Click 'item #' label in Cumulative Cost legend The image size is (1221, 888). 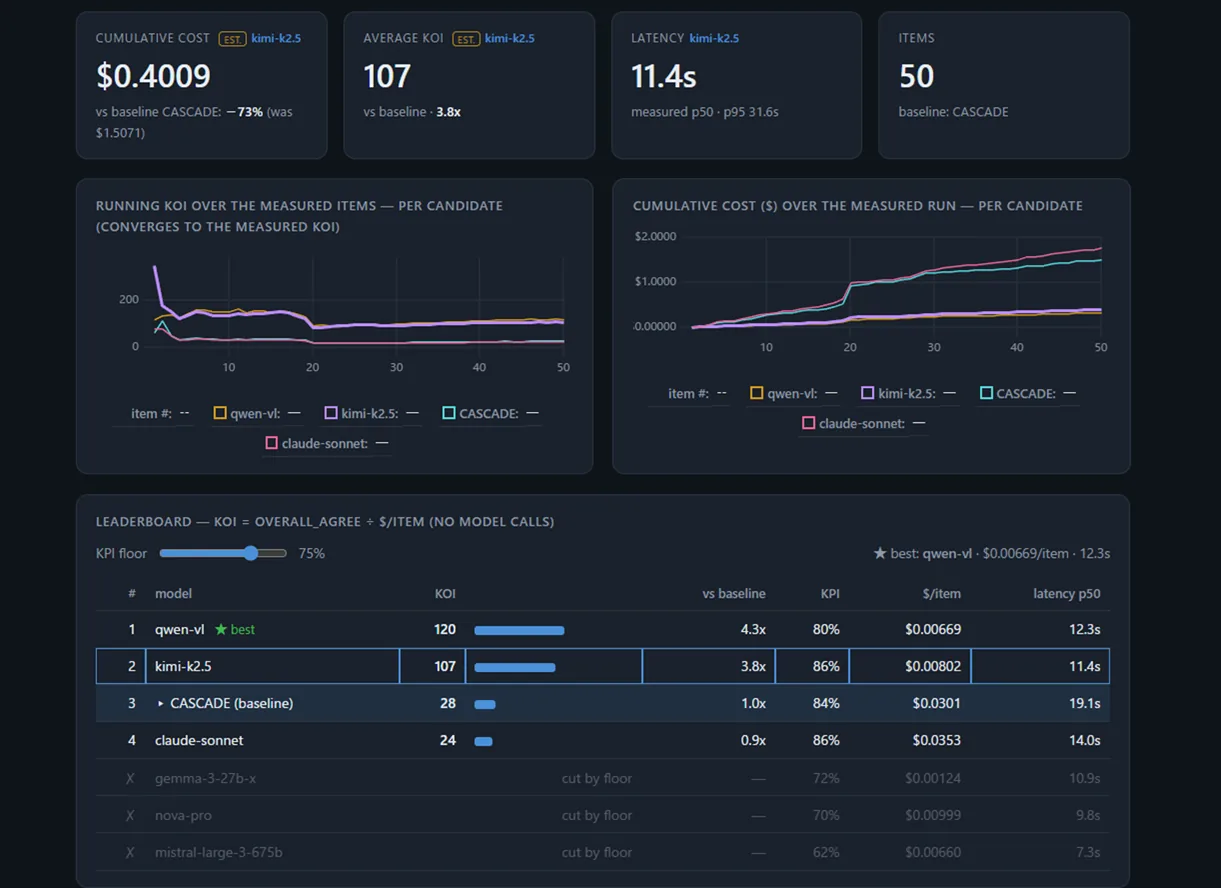point(688,393)
